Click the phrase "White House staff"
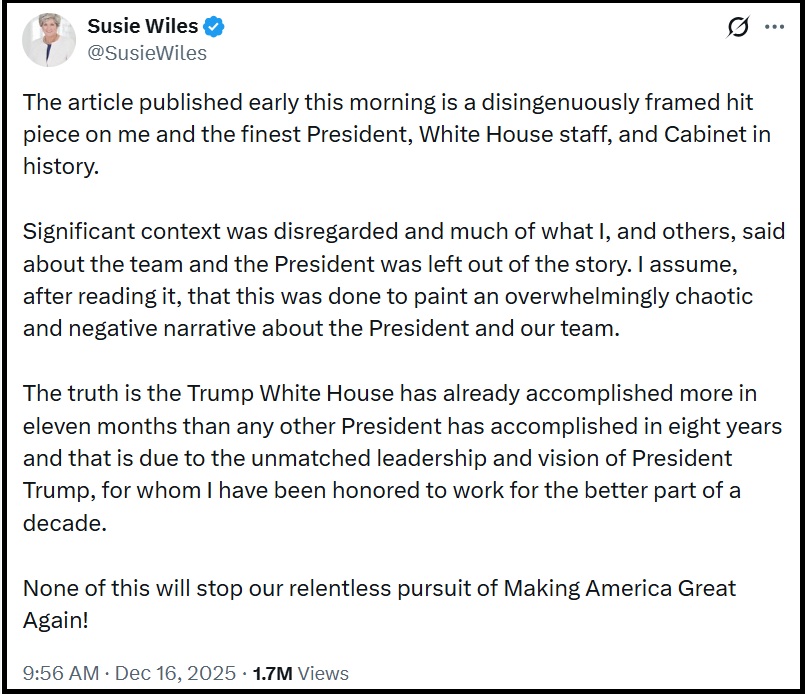The width and height of the screenshot is (805, 694). click(504, 135)
